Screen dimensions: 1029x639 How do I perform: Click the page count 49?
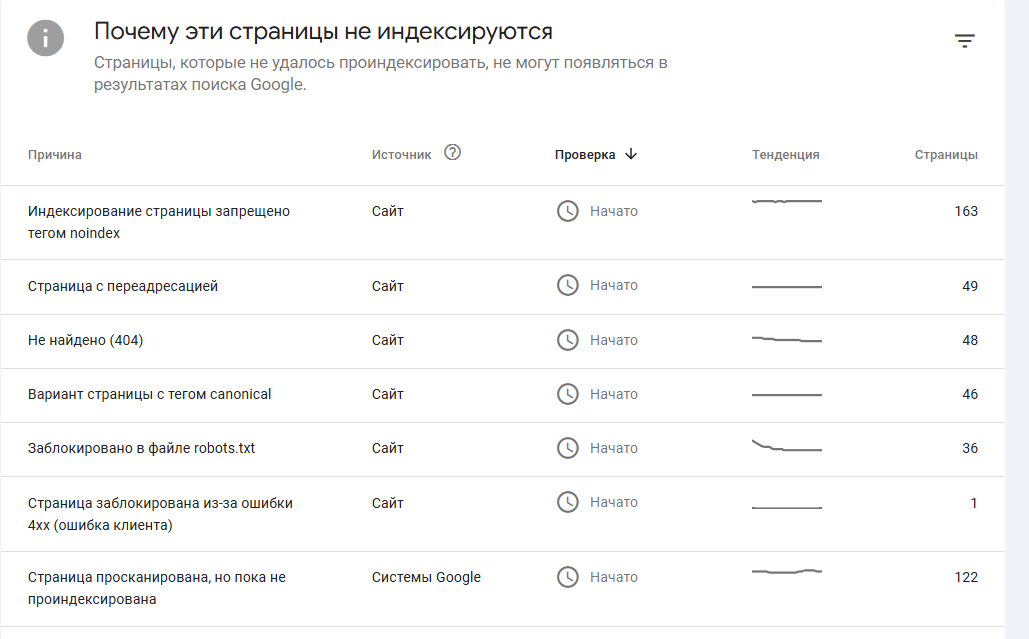(x=970, y=286)
